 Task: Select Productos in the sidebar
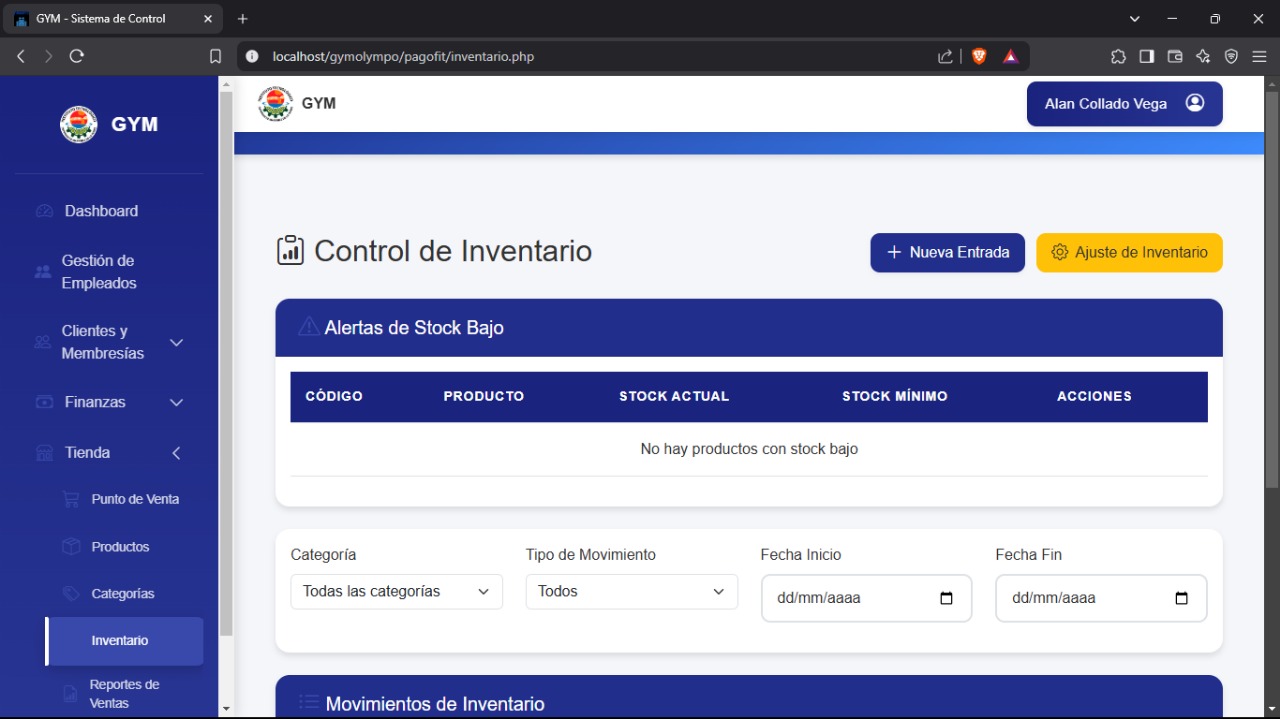tap(120, 547)
